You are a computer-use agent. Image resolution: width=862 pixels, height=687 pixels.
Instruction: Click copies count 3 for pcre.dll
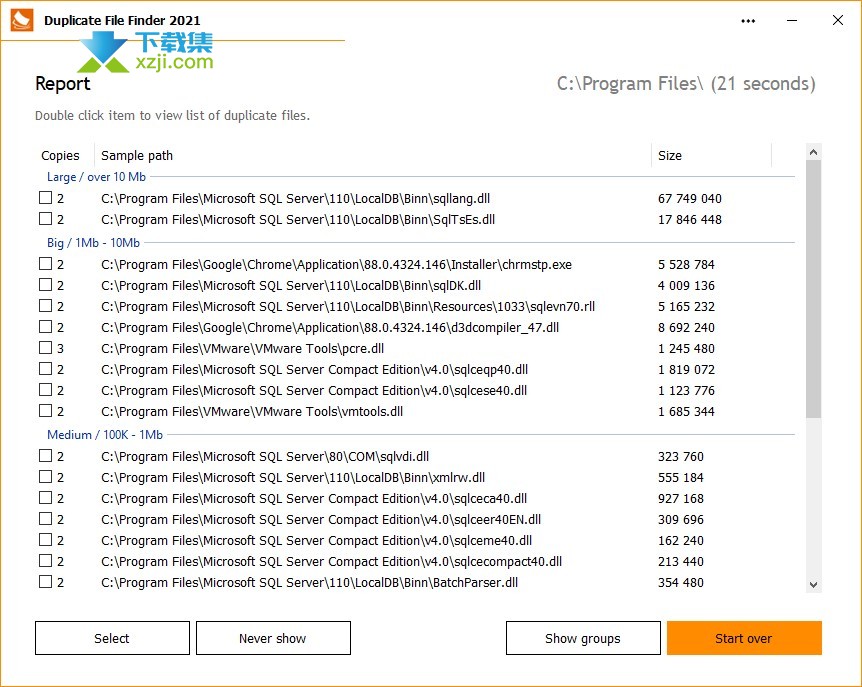click(60, 348)
